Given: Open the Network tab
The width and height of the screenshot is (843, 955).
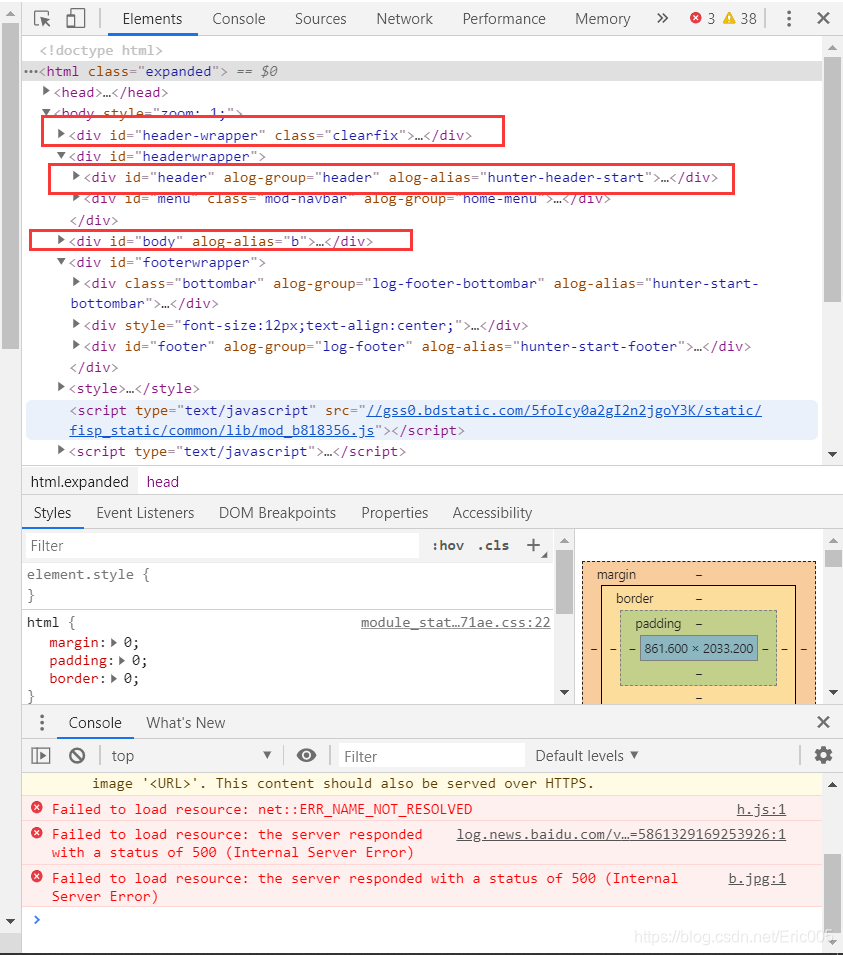Looking at the screenshot, I should click(404, 19).
